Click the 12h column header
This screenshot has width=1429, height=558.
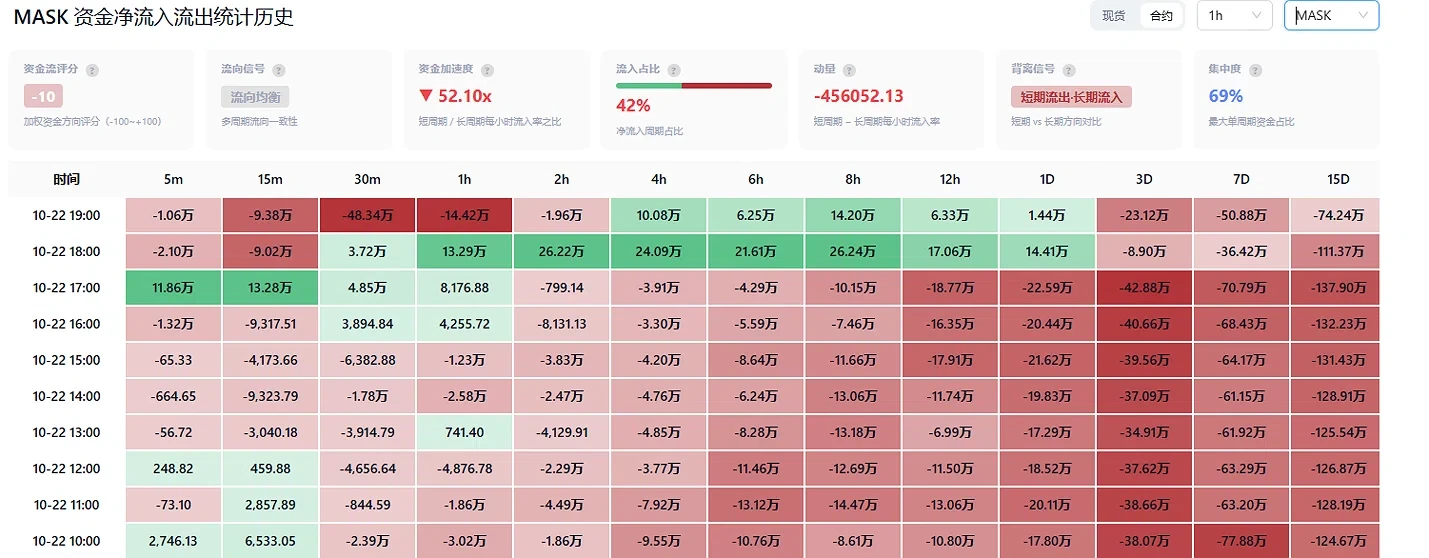(x=950, y=180)
